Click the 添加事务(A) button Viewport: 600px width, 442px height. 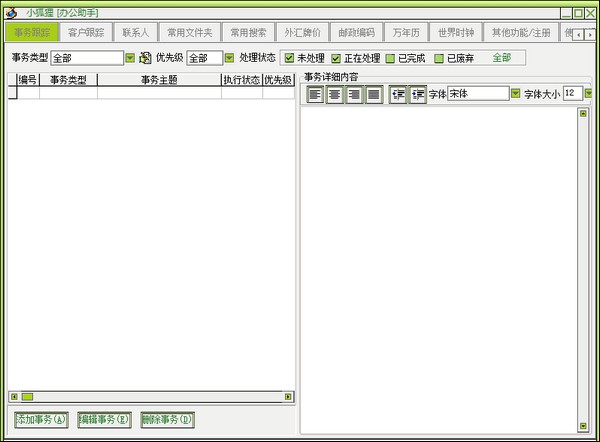41,420
